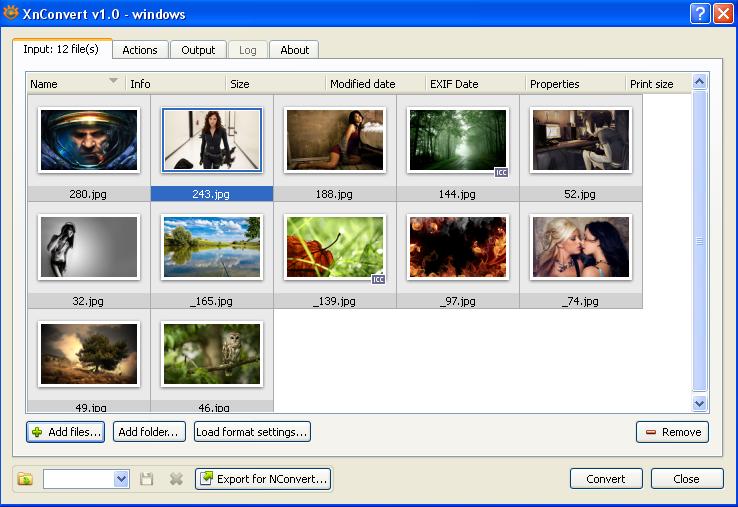Click the sort arrow in Name column header

tap(113, 81)
